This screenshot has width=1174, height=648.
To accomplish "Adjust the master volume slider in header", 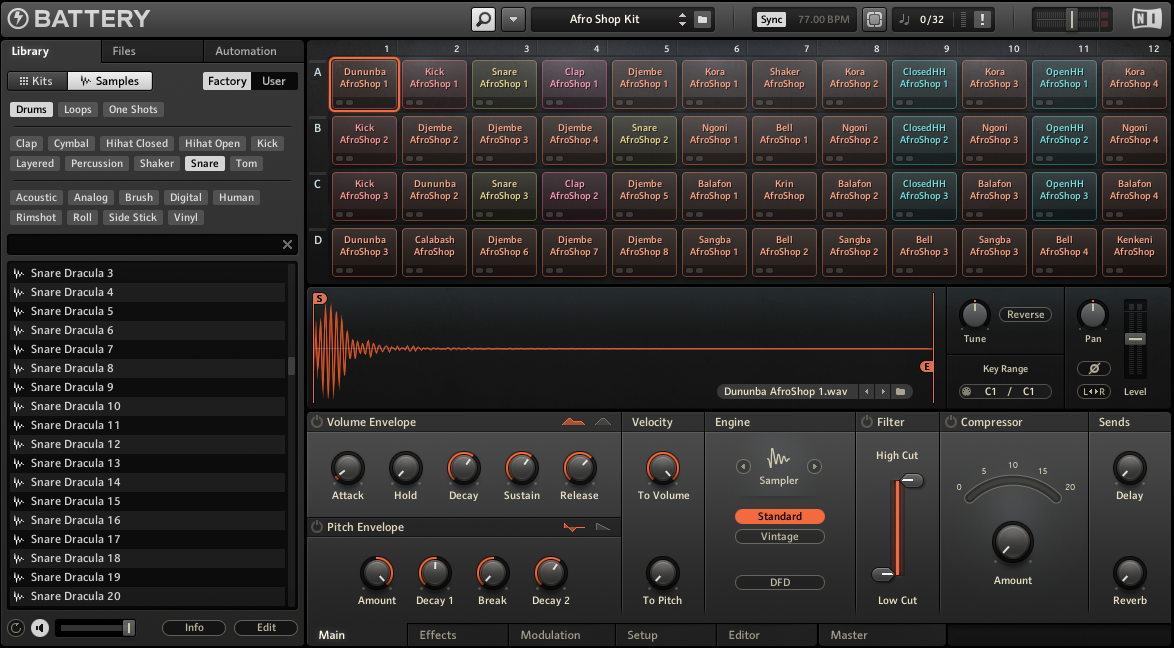I will (x=1071, y=19).
